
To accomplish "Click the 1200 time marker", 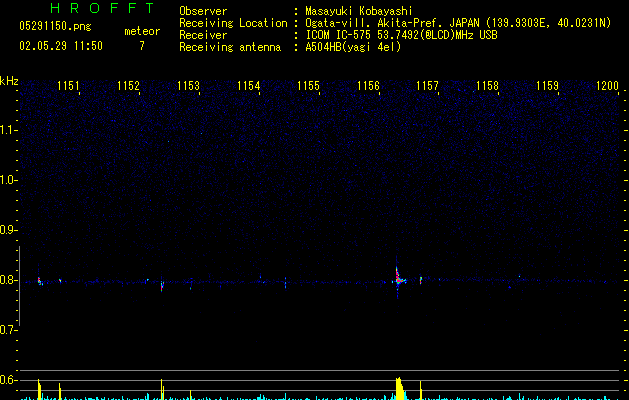I will (607, 86).
